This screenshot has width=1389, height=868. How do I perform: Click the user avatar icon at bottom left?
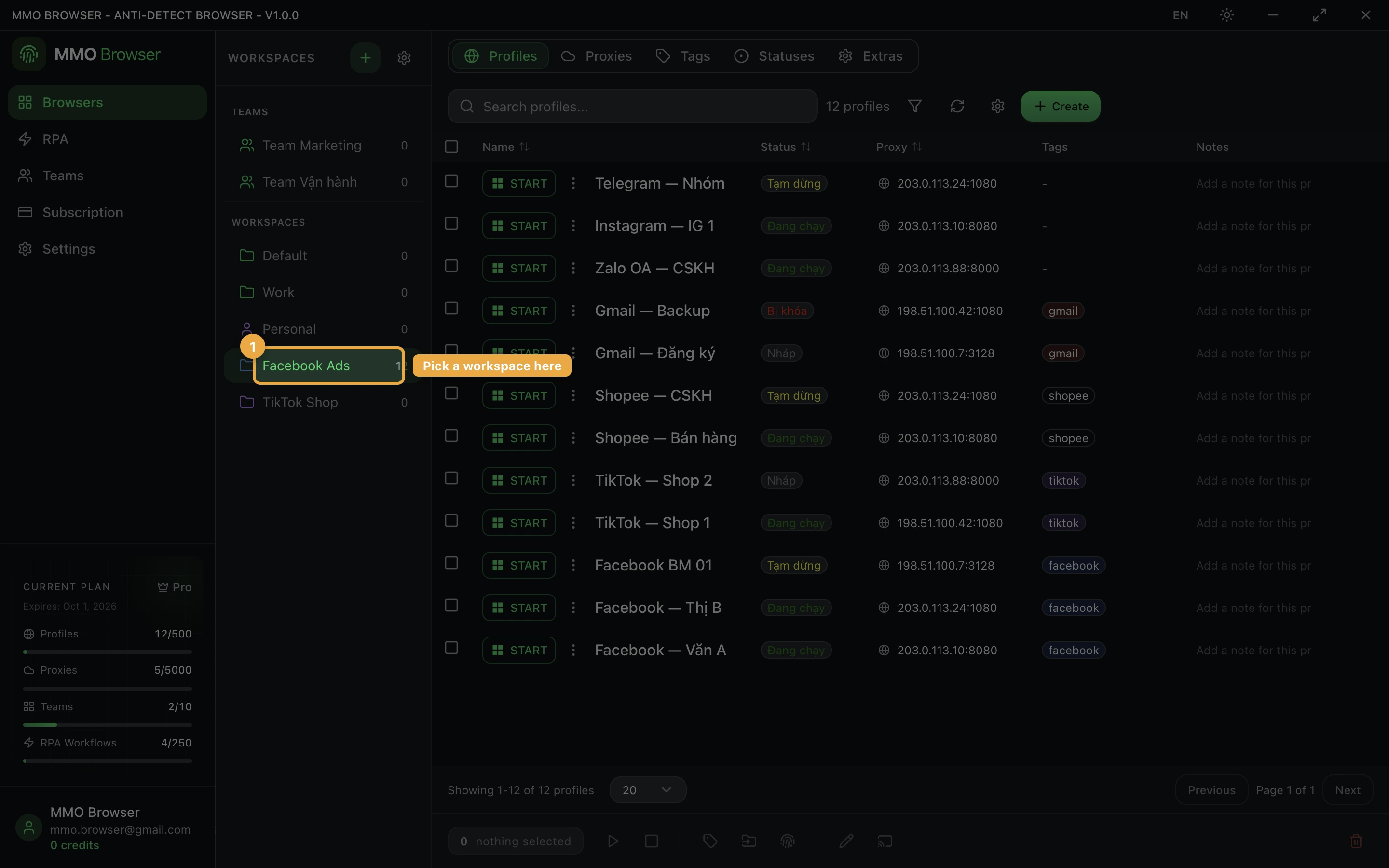point(29,827)
